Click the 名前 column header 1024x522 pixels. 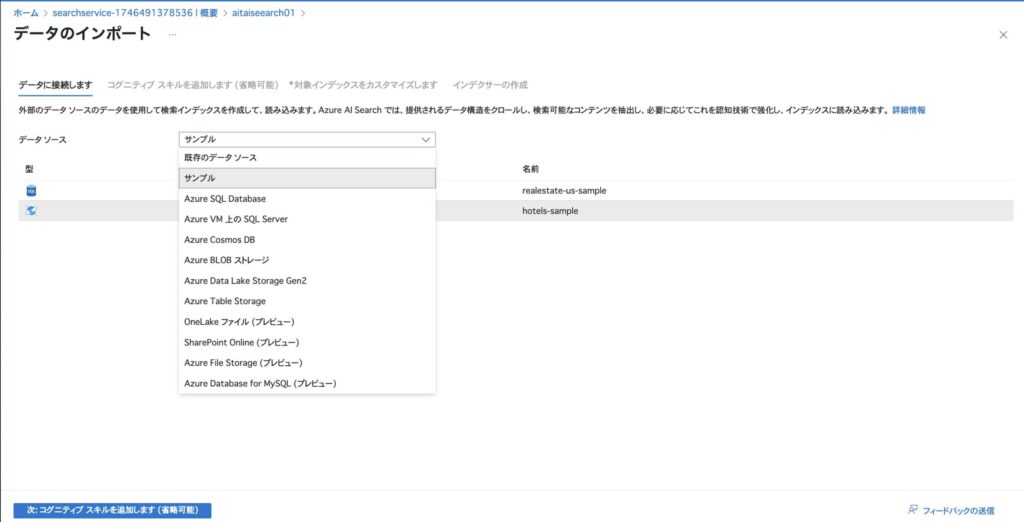[x=530, y=169]
